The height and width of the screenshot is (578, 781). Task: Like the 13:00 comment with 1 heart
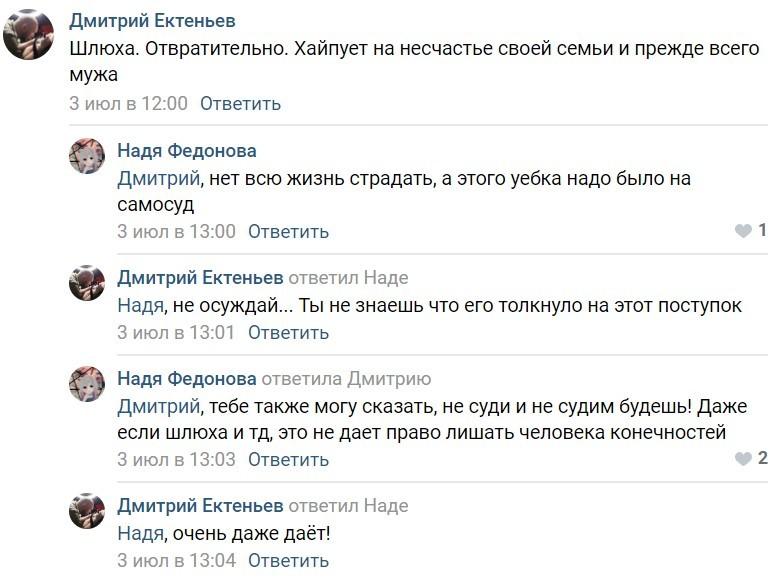(743, 231)
